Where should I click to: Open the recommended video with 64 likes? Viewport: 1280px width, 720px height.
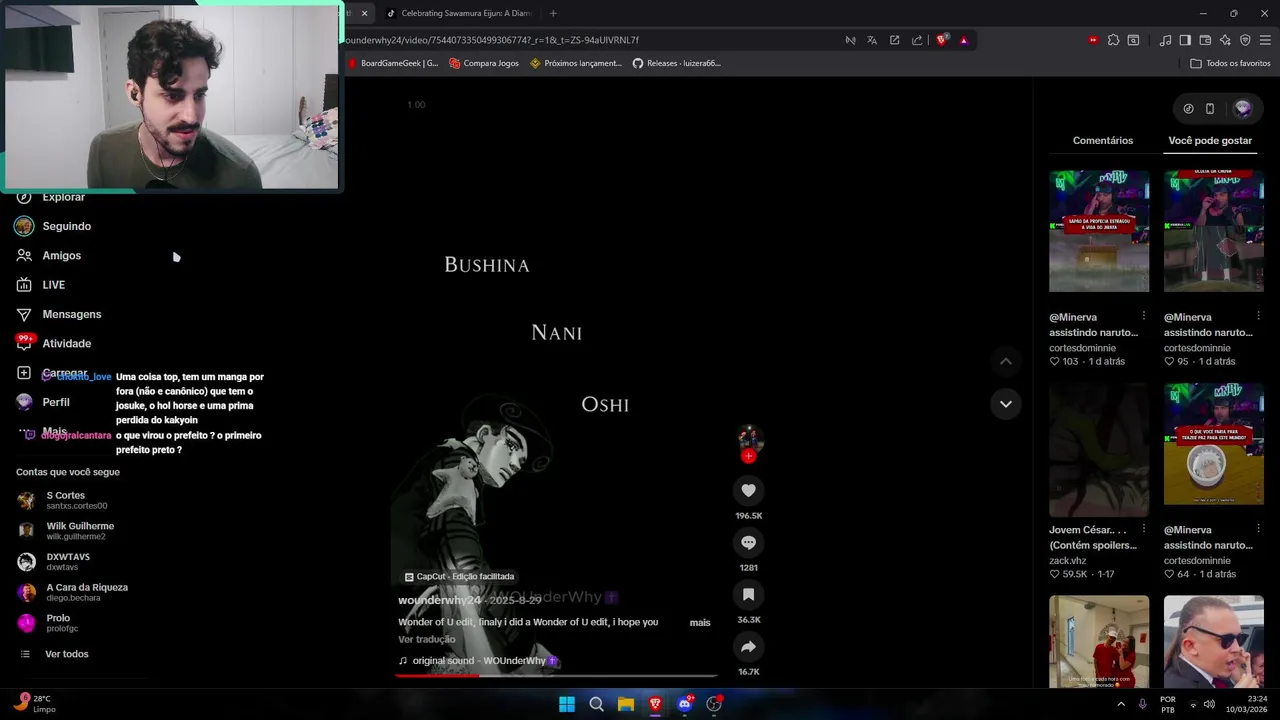point(1213,444)
